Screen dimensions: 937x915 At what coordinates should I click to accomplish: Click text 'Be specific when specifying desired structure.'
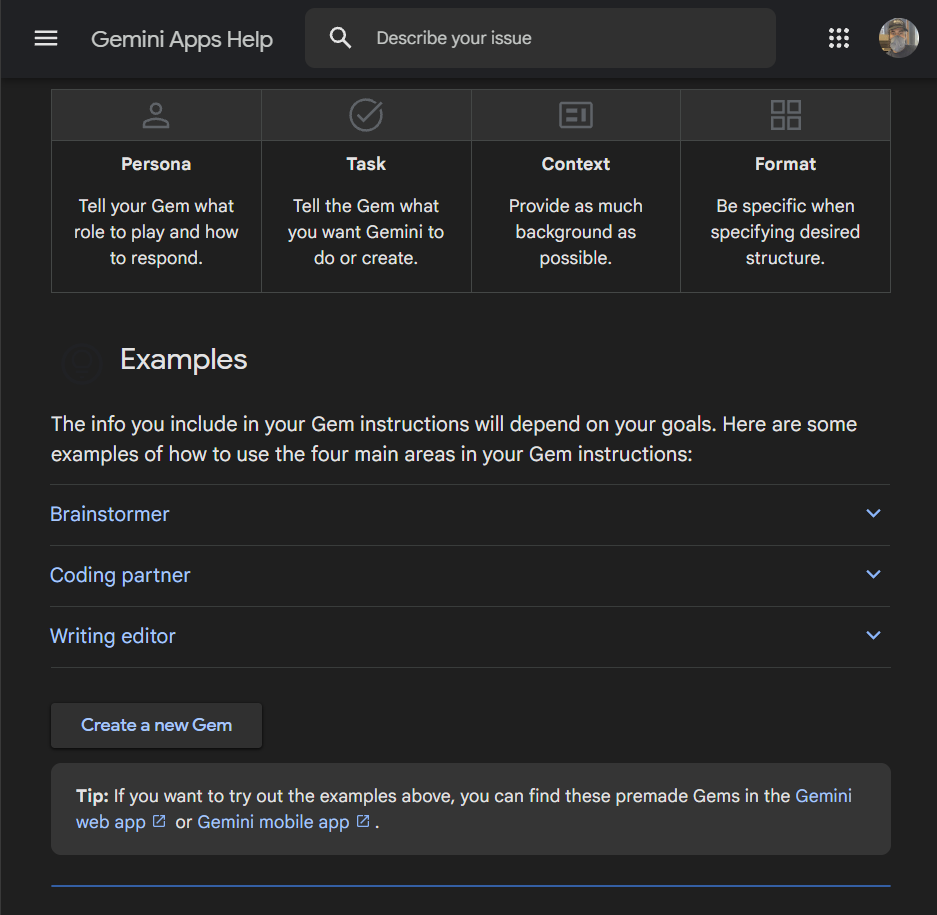785,232
